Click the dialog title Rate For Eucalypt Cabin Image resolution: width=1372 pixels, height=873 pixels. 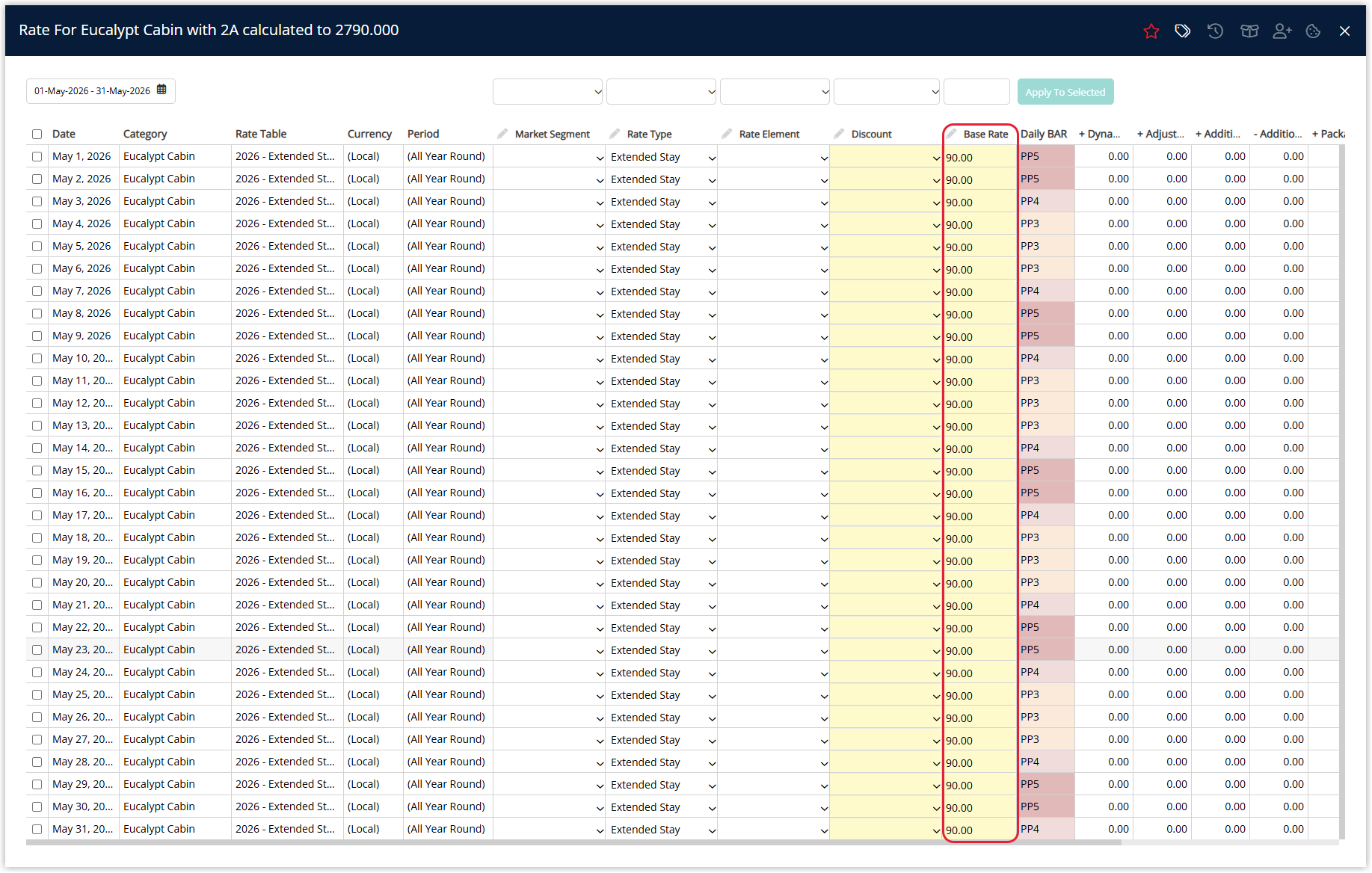tap(209, 30)
